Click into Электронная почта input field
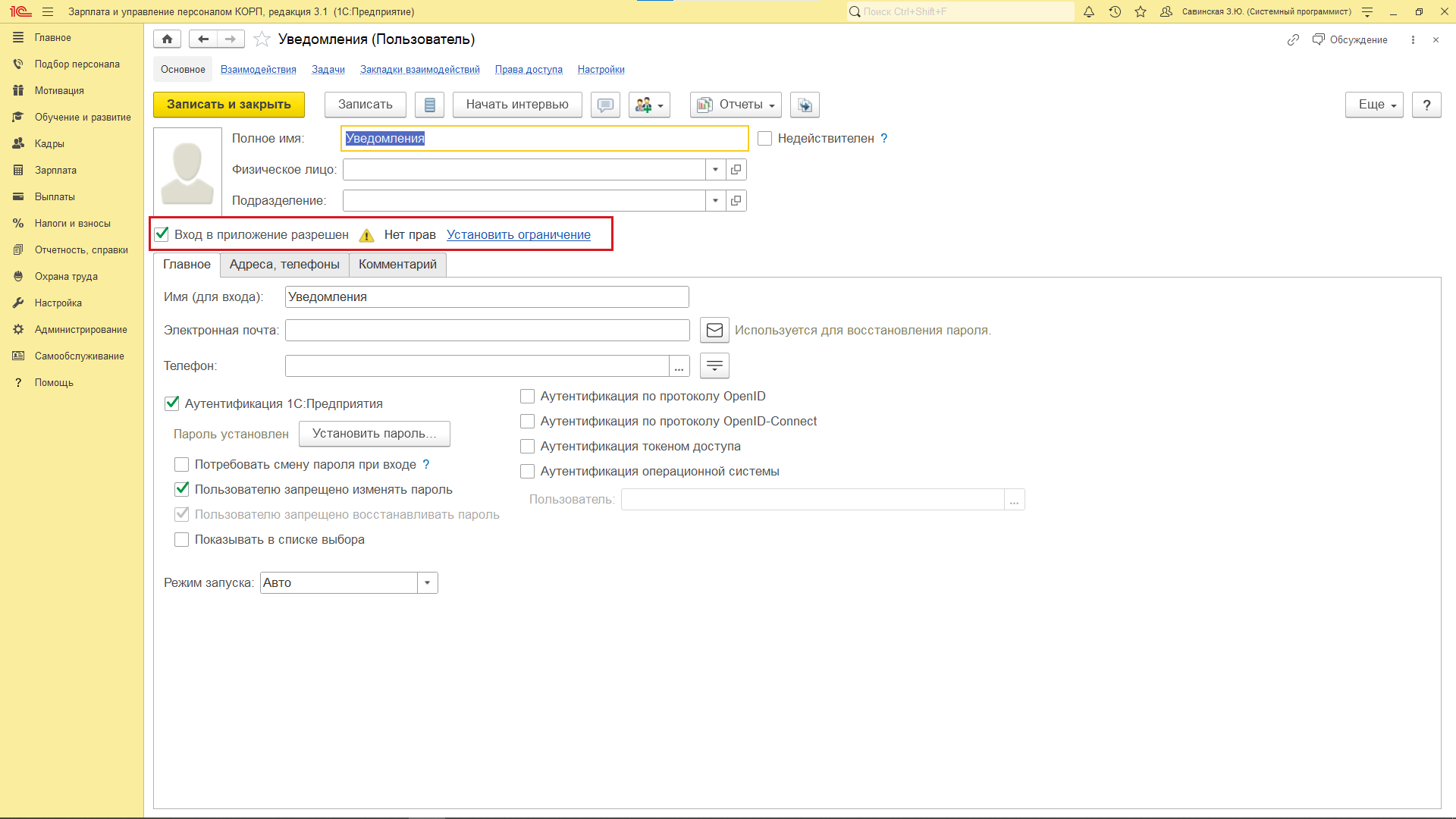The width and height of the screenshot is (1456, 819). point(487,330)
